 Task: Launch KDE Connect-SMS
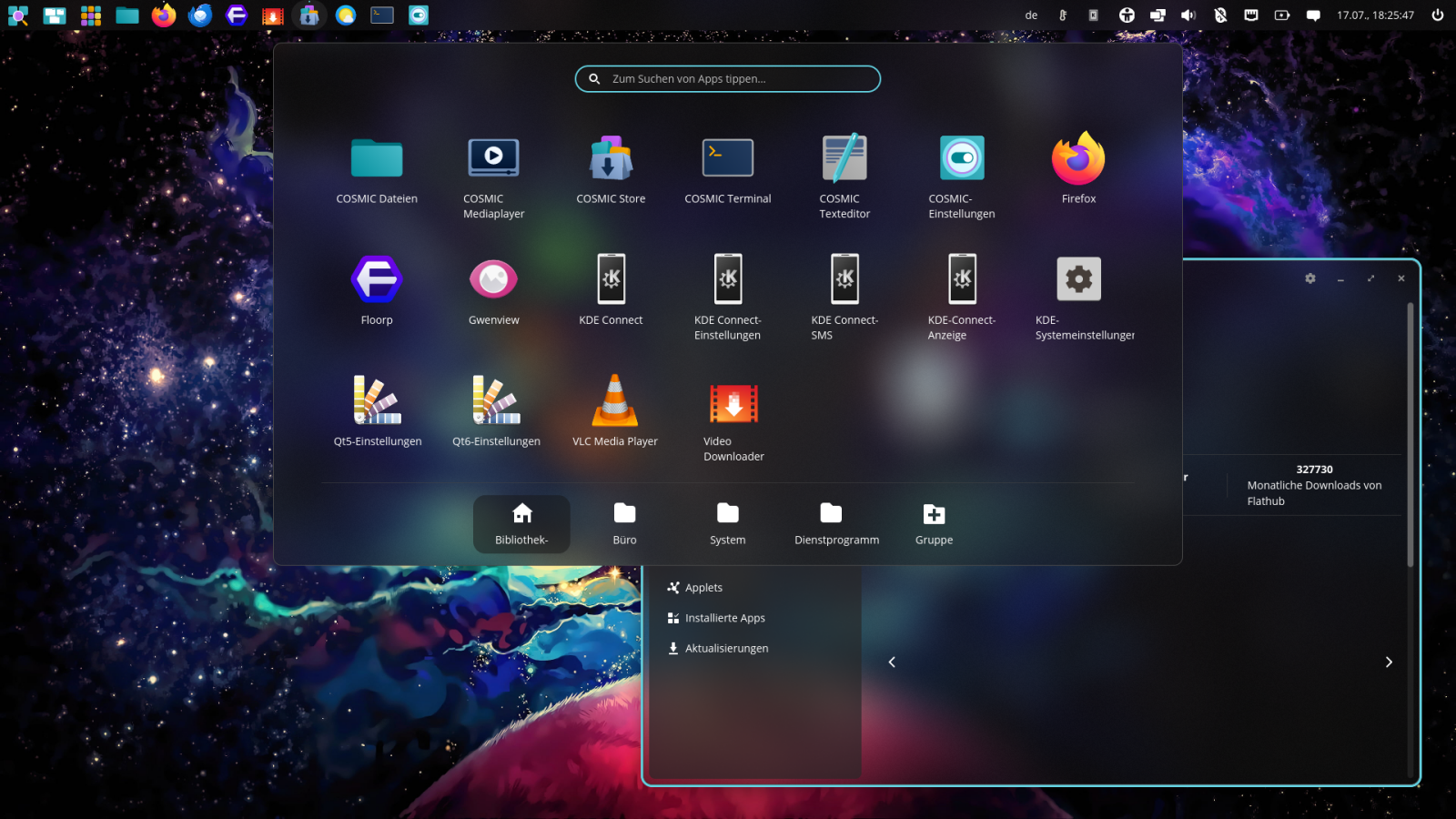pyautogui.click(x=844, y=298)
